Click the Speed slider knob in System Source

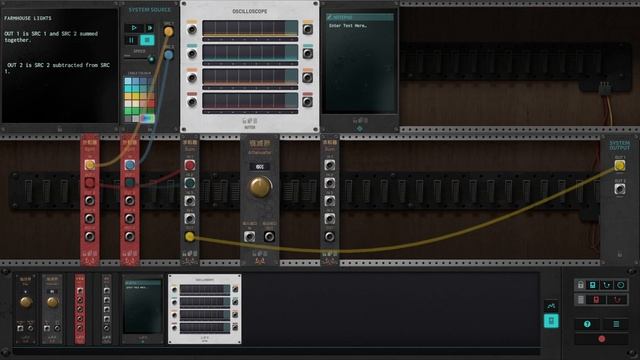click(151, 59)
